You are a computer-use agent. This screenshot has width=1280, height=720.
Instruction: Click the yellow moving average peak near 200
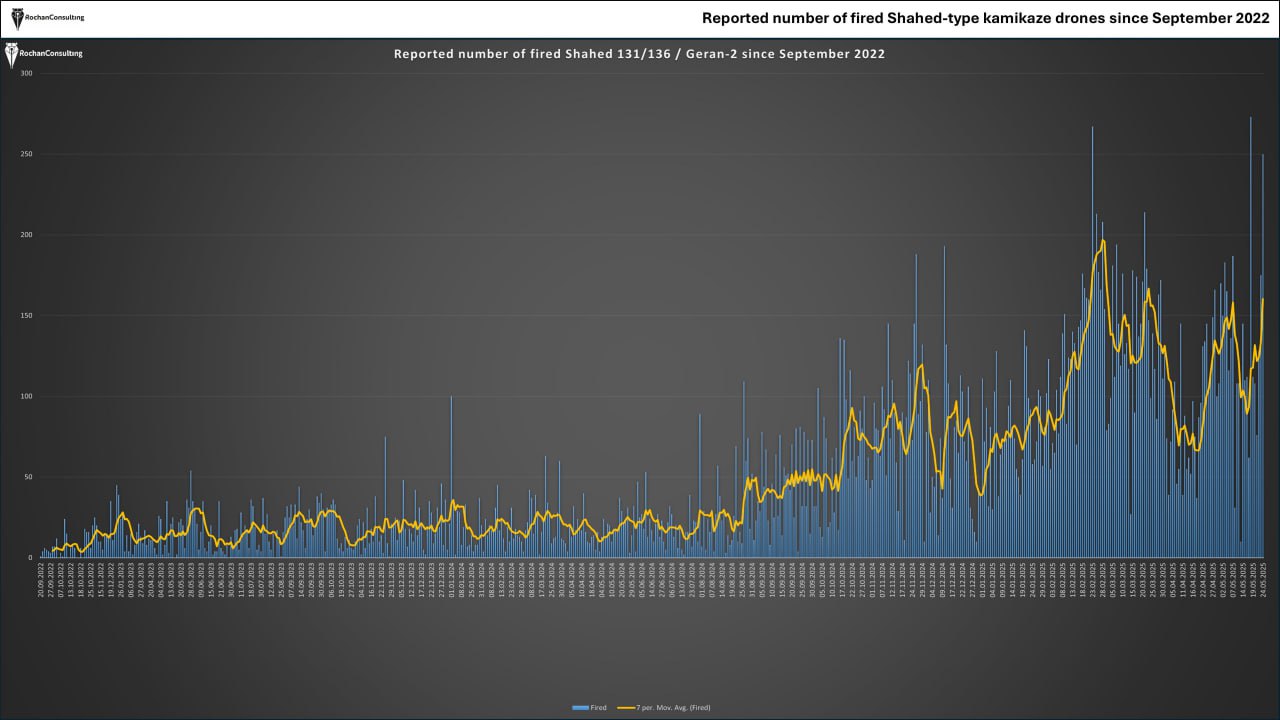click(x=1102, y=241)
